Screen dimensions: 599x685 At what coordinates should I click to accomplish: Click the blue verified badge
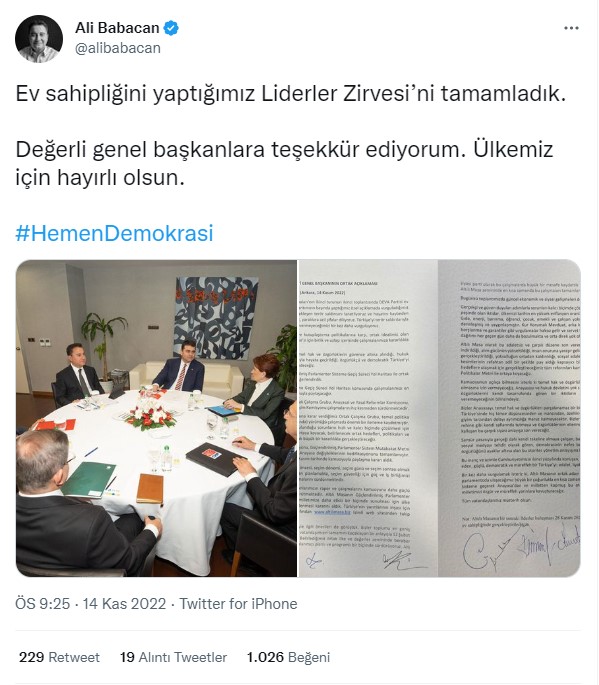point(171,28)
